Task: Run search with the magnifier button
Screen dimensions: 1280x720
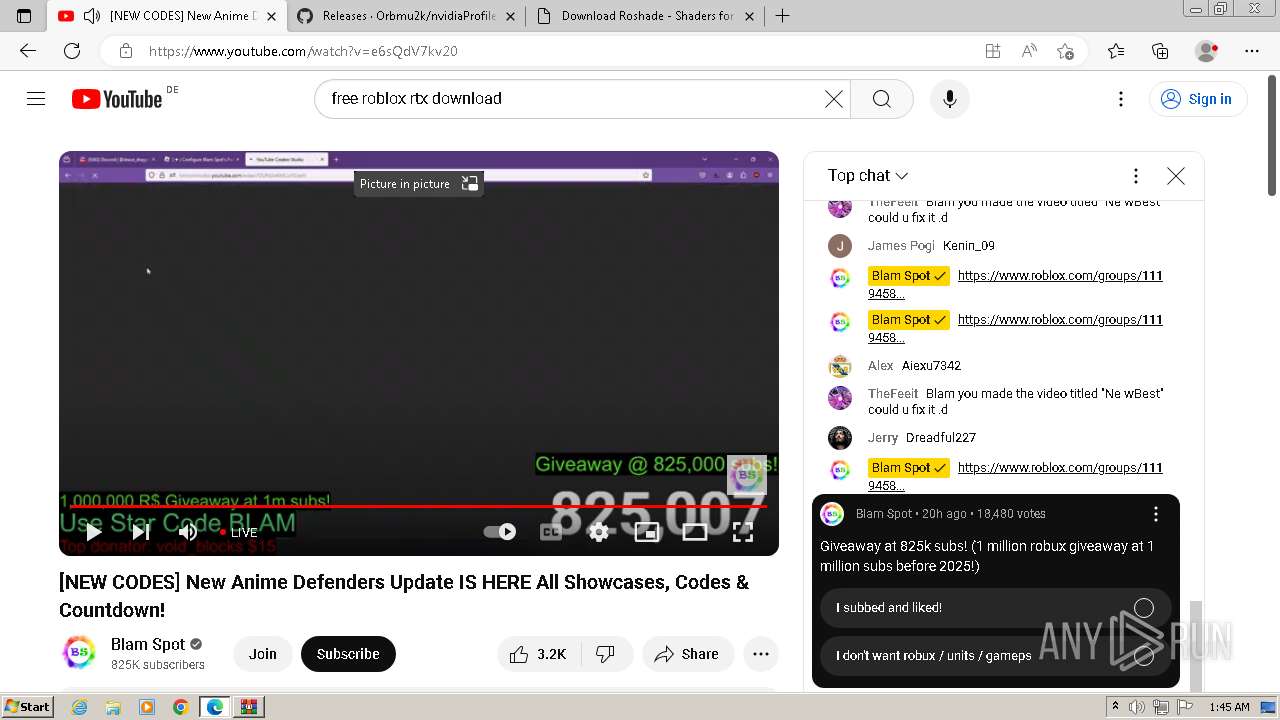Action: click(881, 98)
